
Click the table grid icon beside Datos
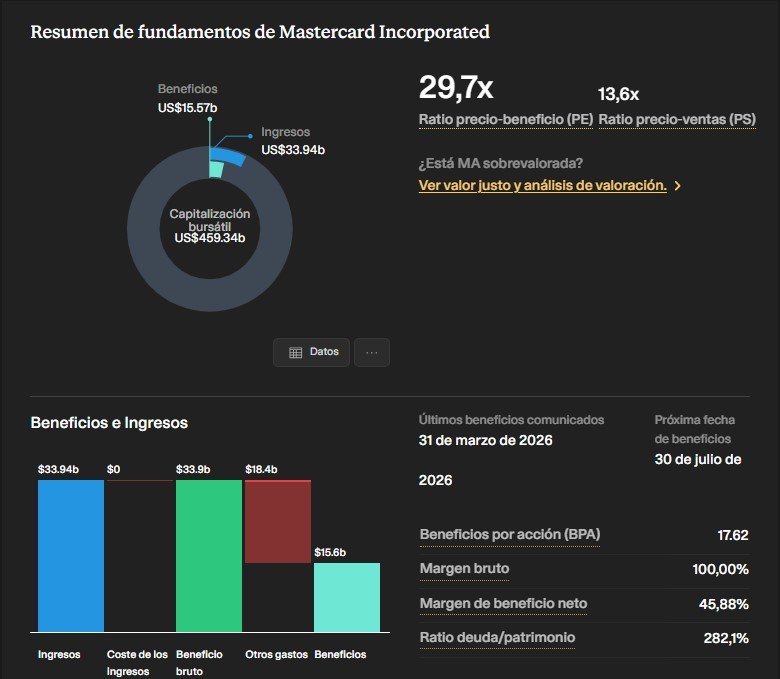click(295, 353)
